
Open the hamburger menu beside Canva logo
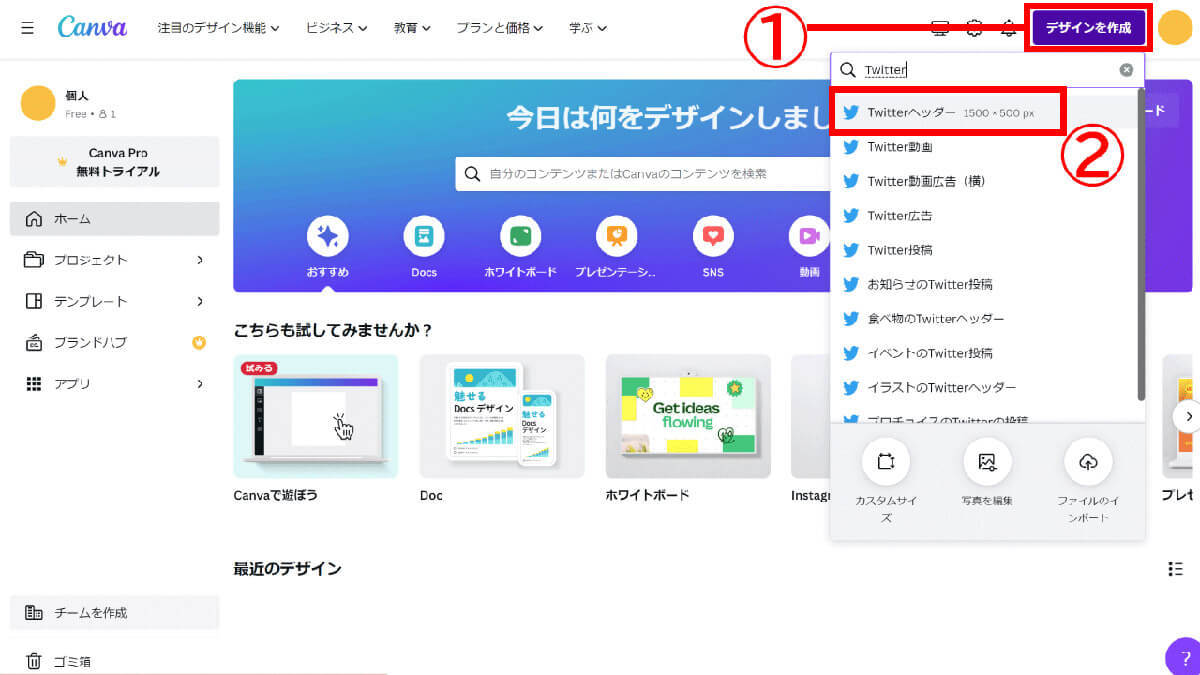click(27, 28)
